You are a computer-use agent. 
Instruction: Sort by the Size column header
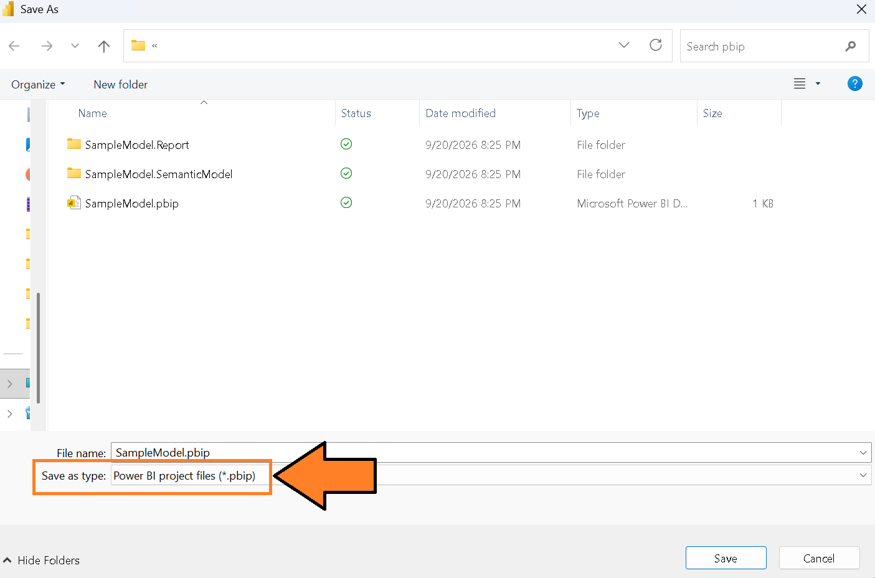[x=713, y=113]
